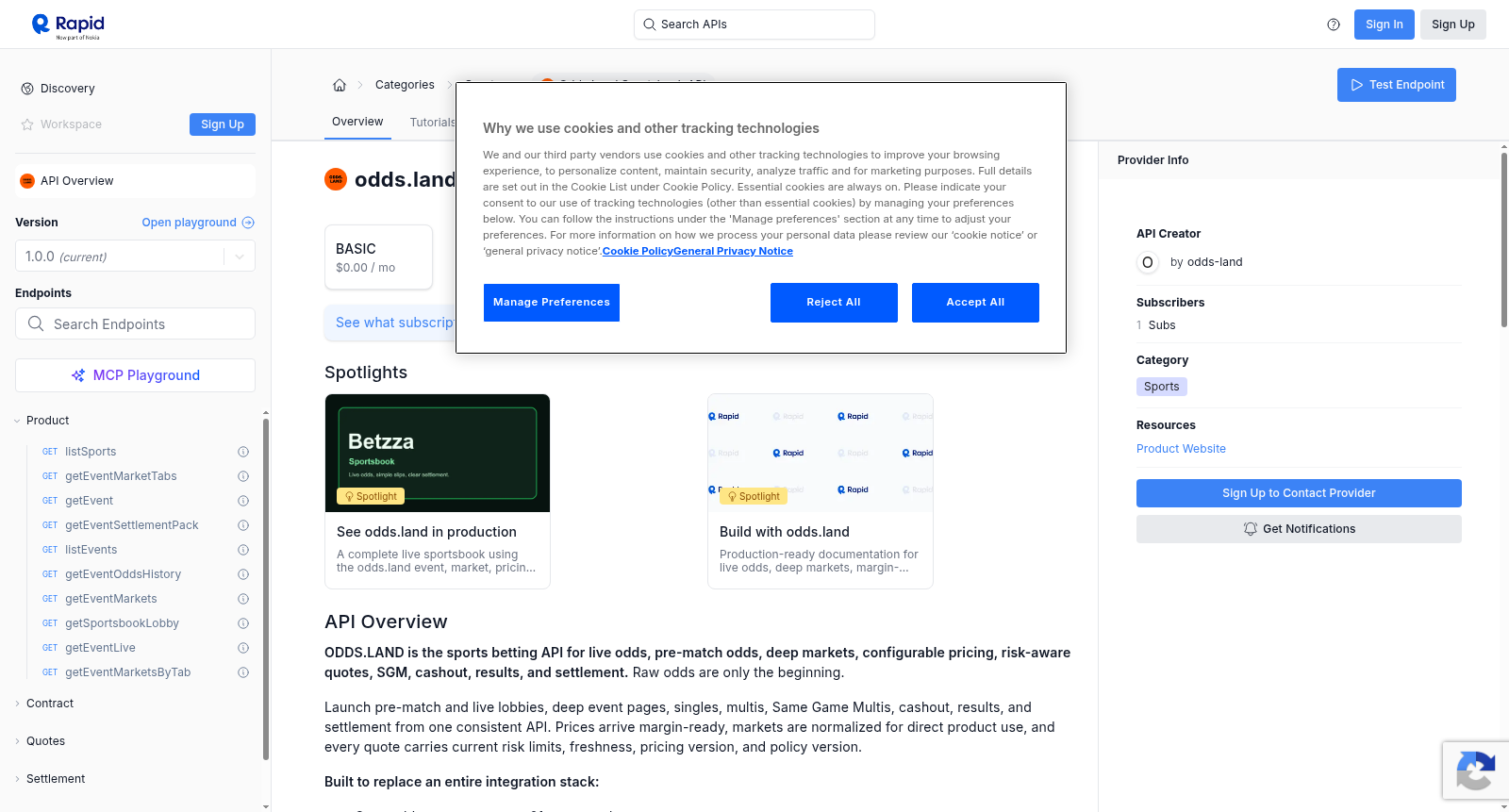Open the Product Website link
The image size is (1509, 812).
tap(1181, 449)
